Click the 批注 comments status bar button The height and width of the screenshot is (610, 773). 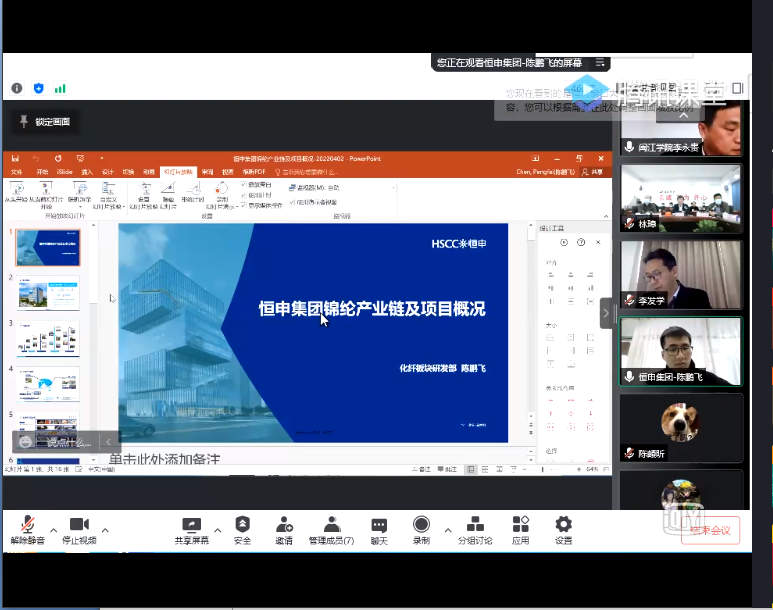[447, 469]
